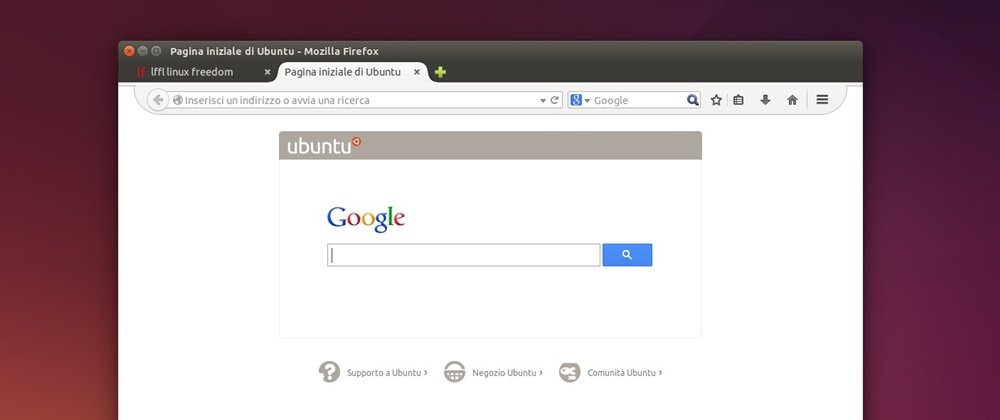The width and height of the screenshot is (1000, 420).
Task: Open the Firefox hamburger menu
Action: point(822,100)
